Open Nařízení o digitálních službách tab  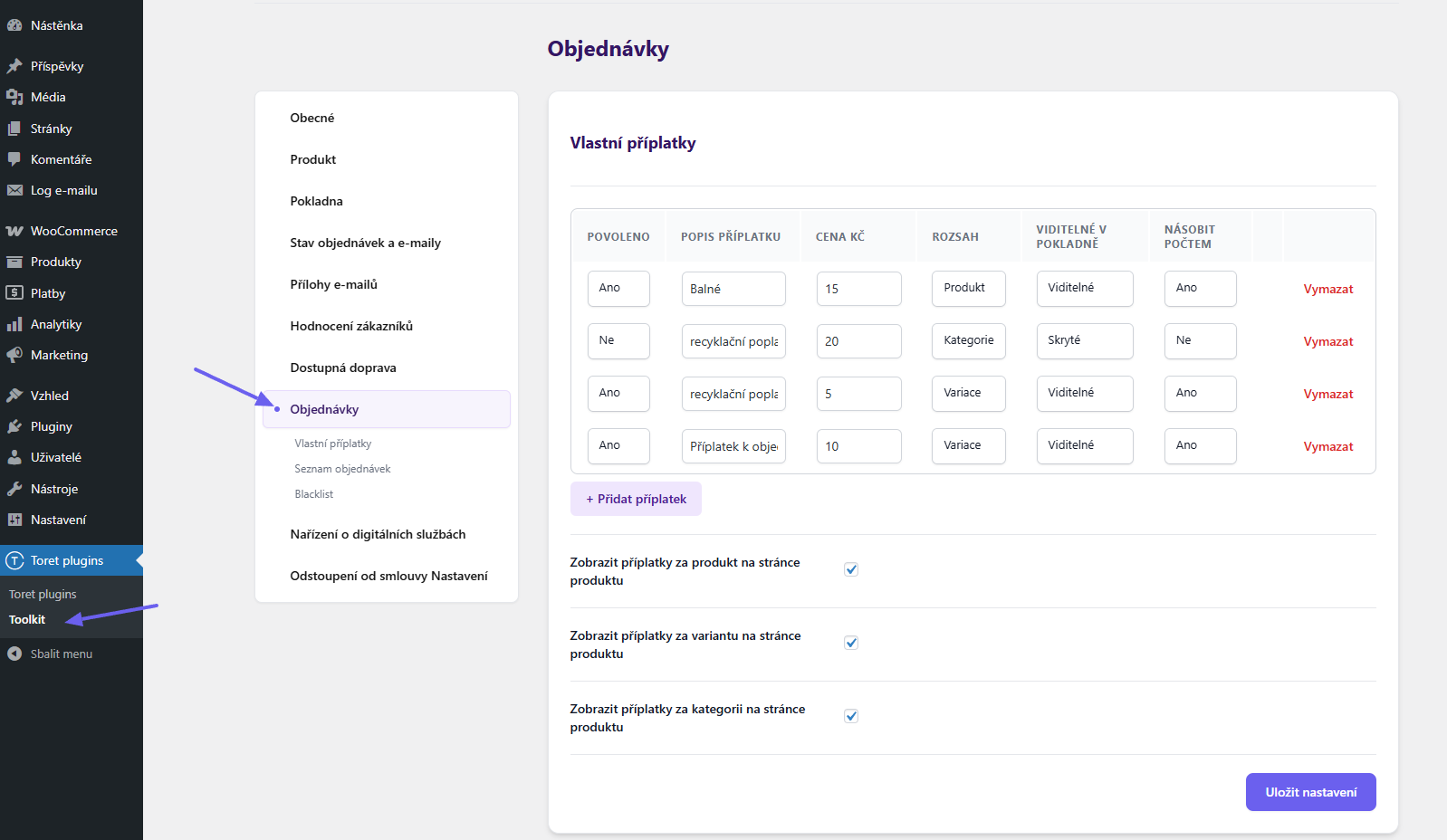[x=378, y=534]
